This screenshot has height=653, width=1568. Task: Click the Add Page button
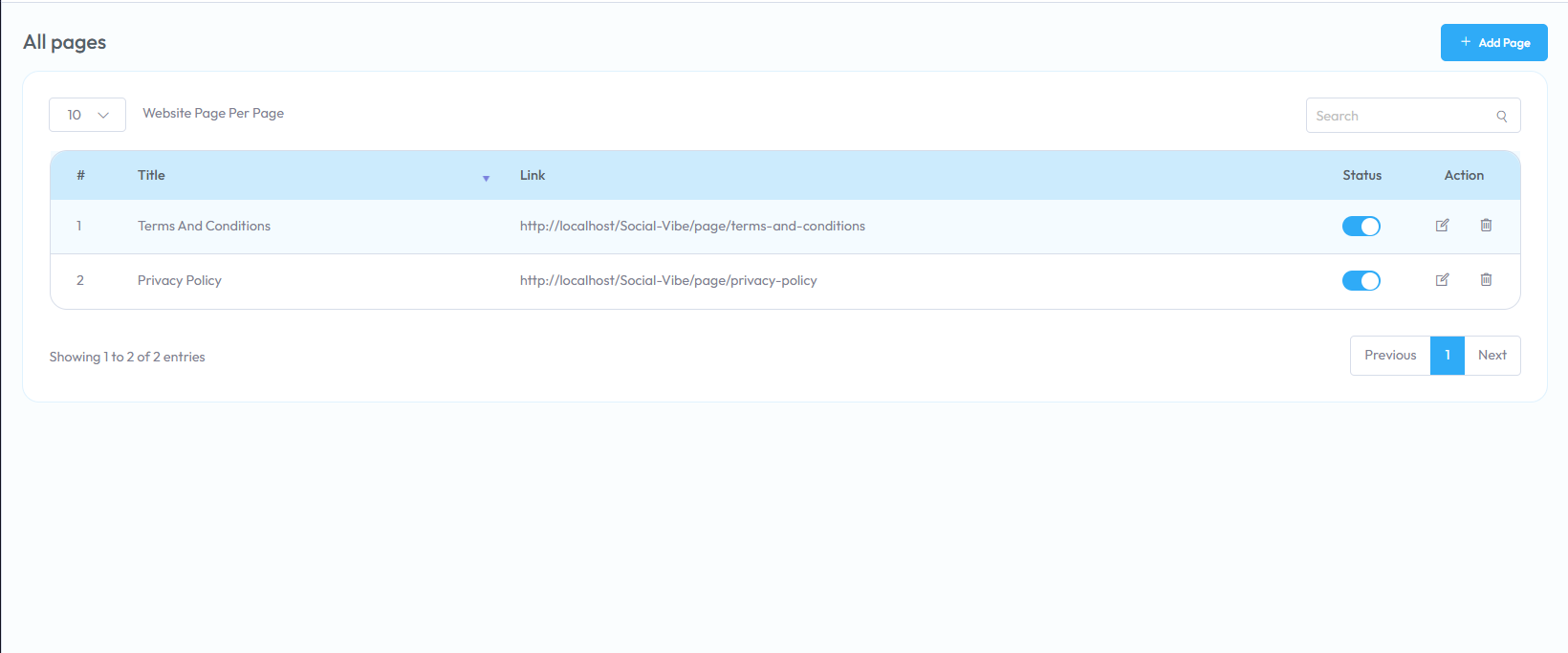pyautogui.click(x=1493, y=42)
